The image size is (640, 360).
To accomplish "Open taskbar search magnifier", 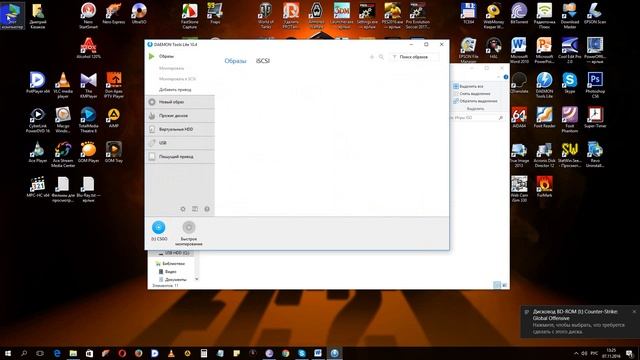I will click(24, 353).
